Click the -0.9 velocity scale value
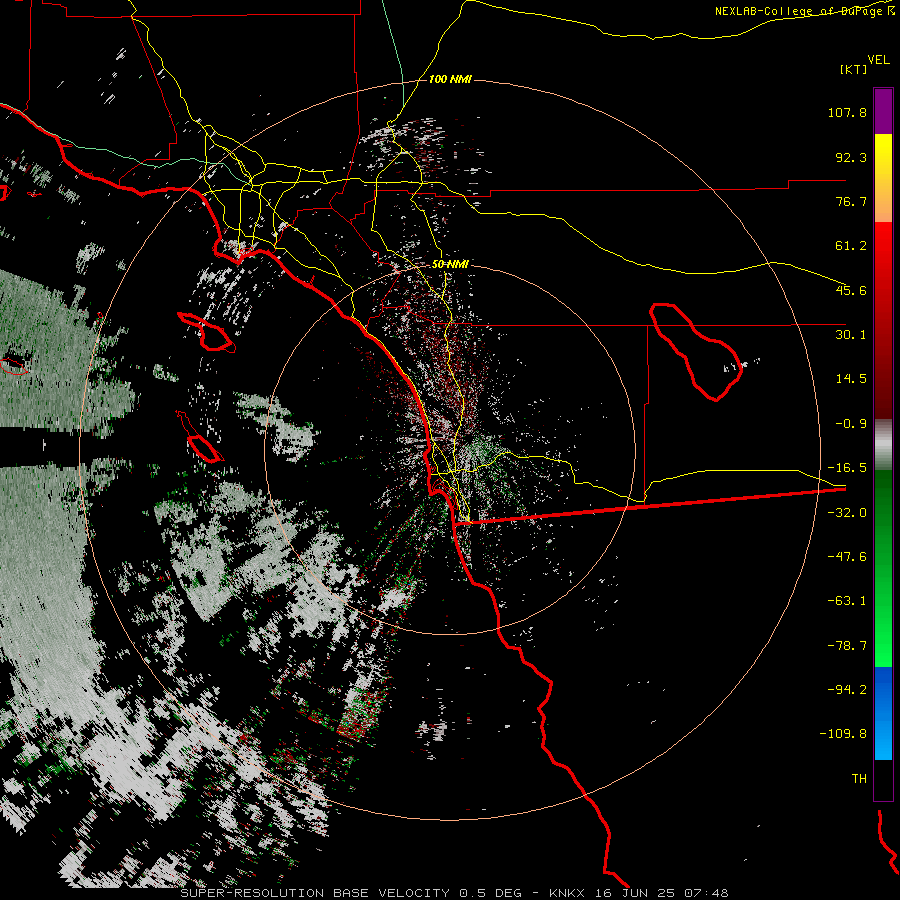 [x=851, y=424]
